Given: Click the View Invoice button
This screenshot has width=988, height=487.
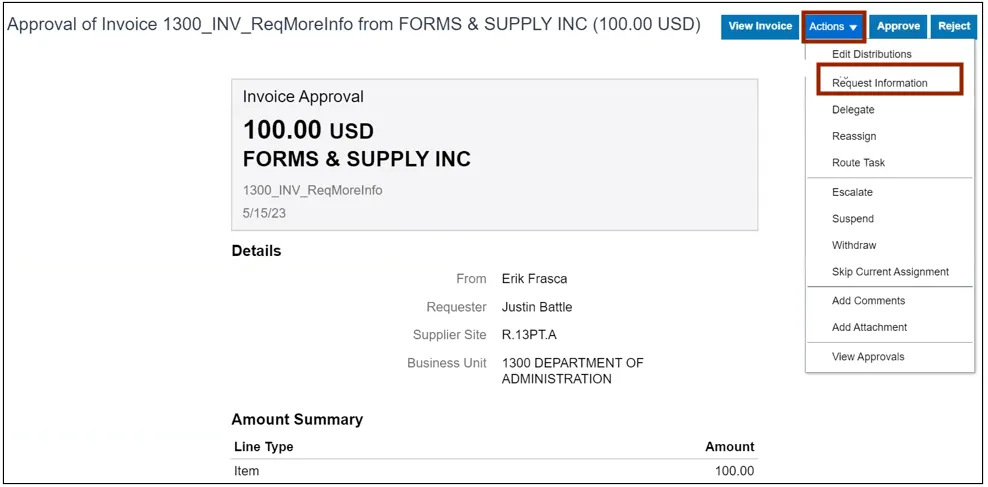Looking at the screenshot, I should pos(760,27).
